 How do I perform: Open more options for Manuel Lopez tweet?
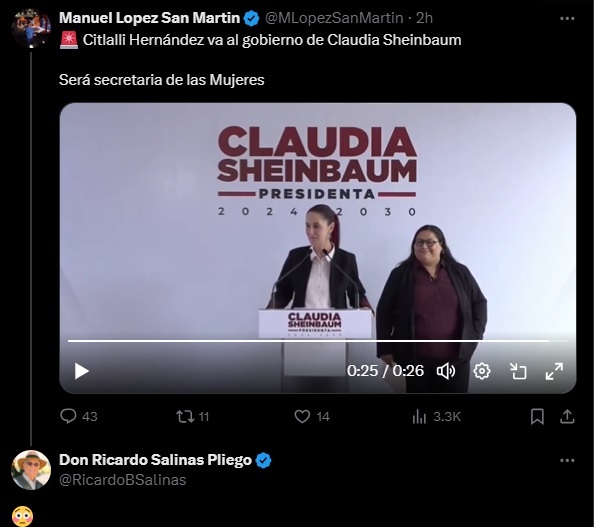pos(567,18)
